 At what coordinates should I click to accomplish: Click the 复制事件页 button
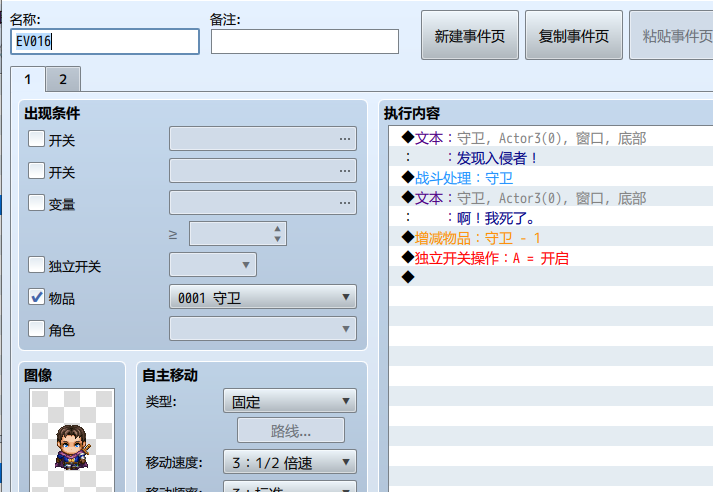click(x=574, y=35)
